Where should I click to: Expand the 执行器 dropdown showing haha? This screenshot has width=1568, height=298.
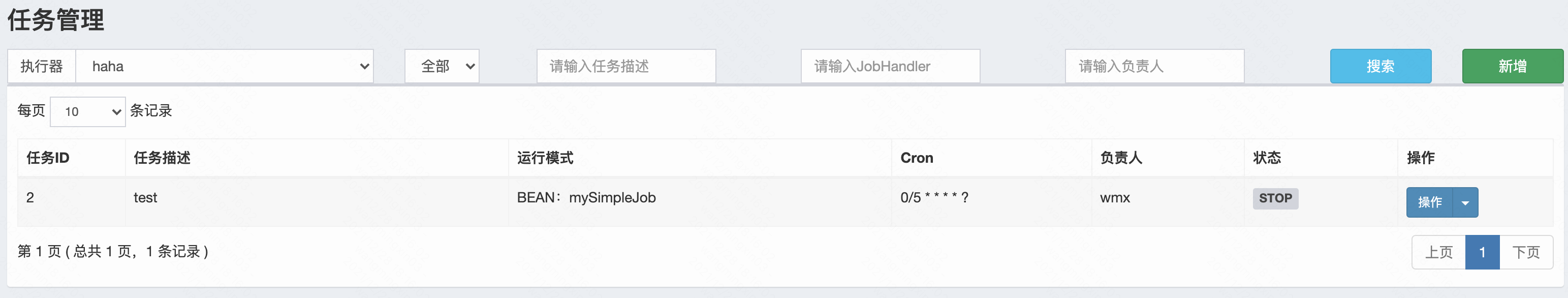coord(224,67)
